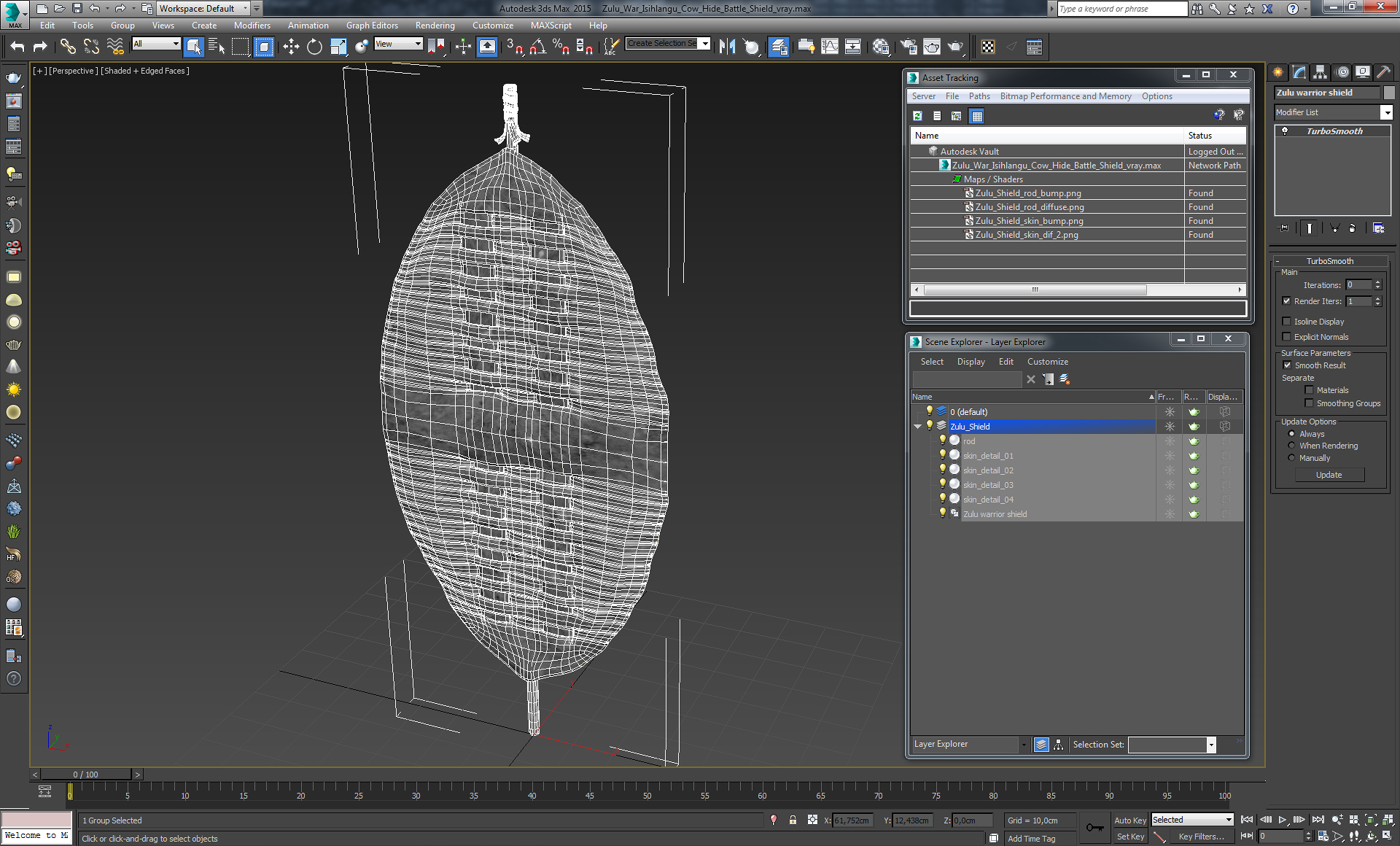The width and height of the screenshot is (1400, 846).
Task: Enable the Isoline Display checkbox
Action: pyautogui.click(x=1287, y=322)
